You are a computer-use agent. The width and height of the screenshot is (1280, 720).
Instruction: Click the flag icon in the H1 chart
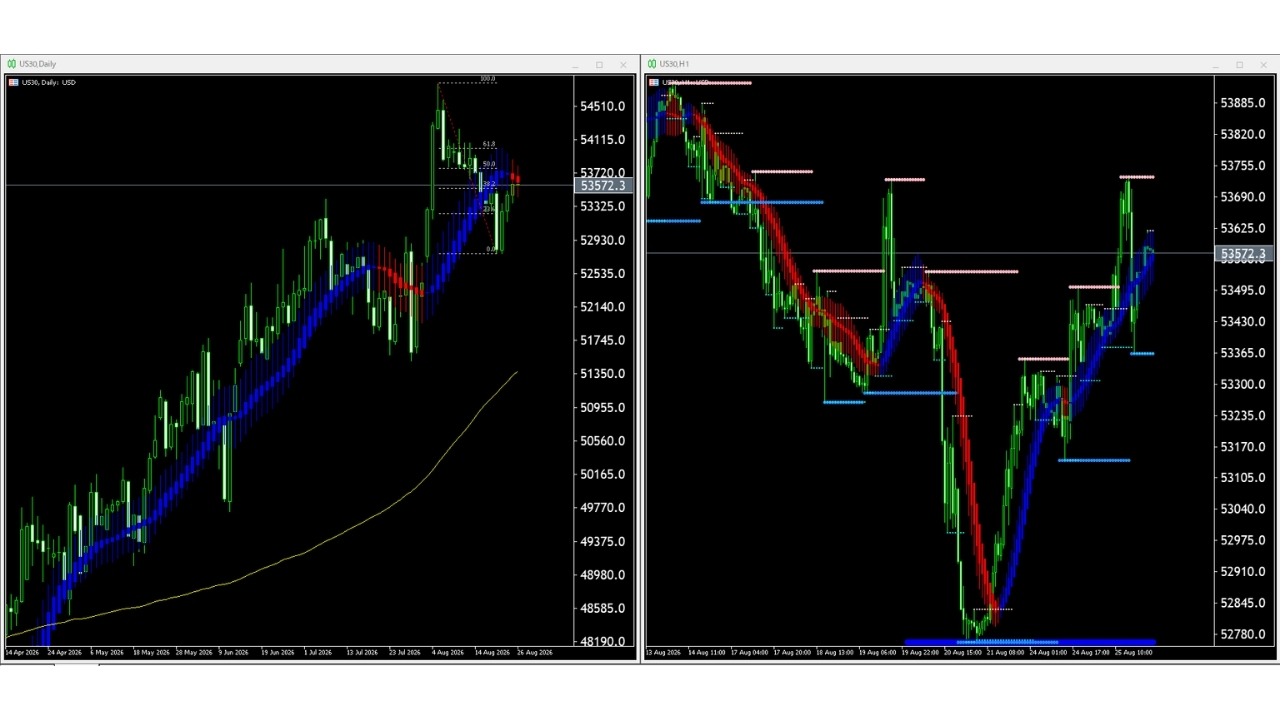pos(654,82)
